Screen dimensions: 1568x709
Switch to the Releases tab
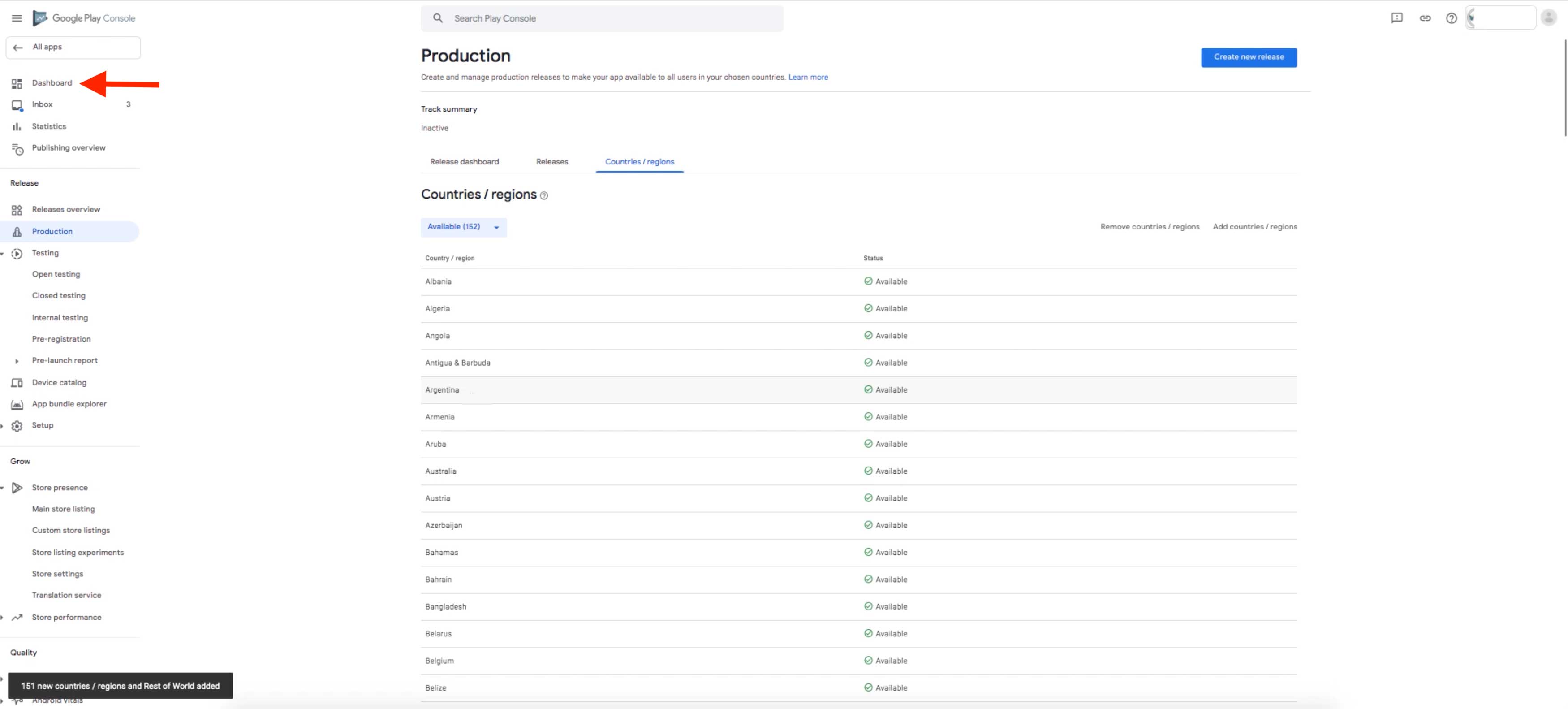[551, 162]
